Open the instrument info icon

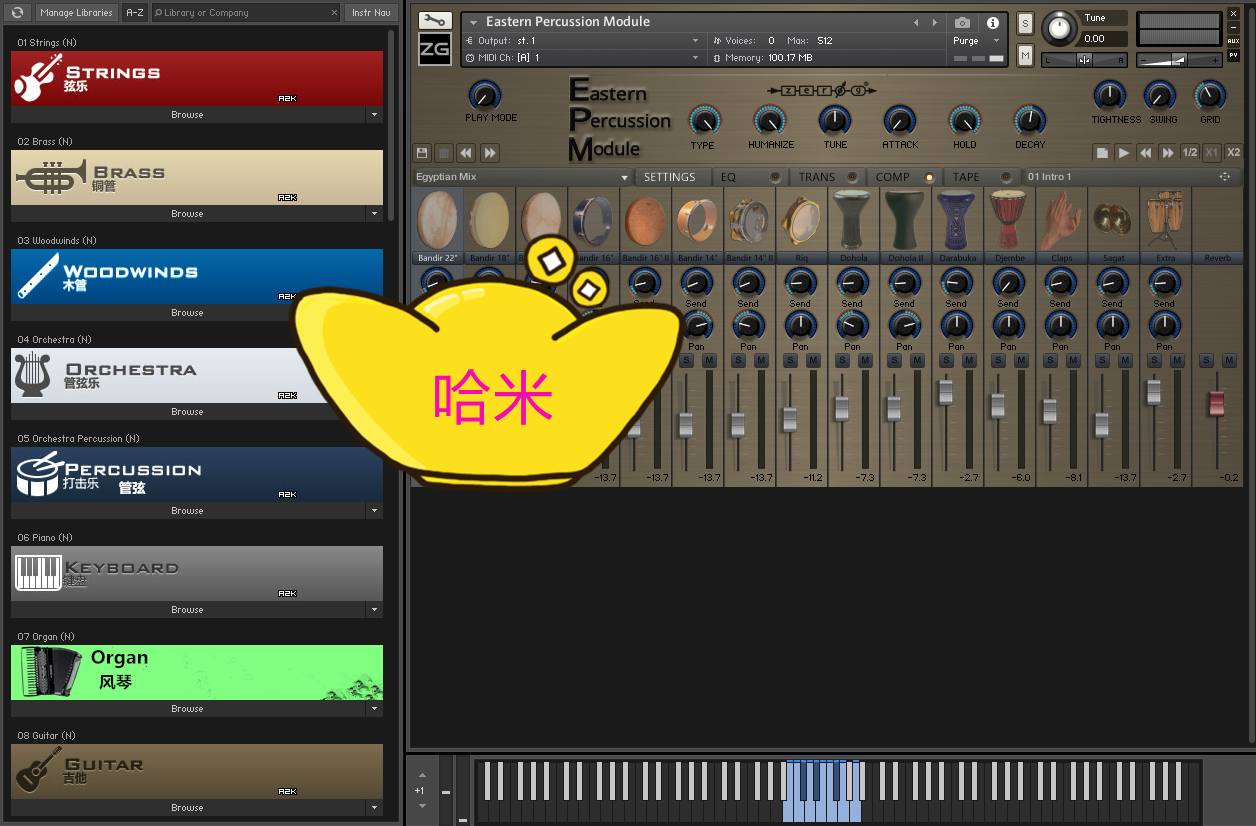coord(992,22)
